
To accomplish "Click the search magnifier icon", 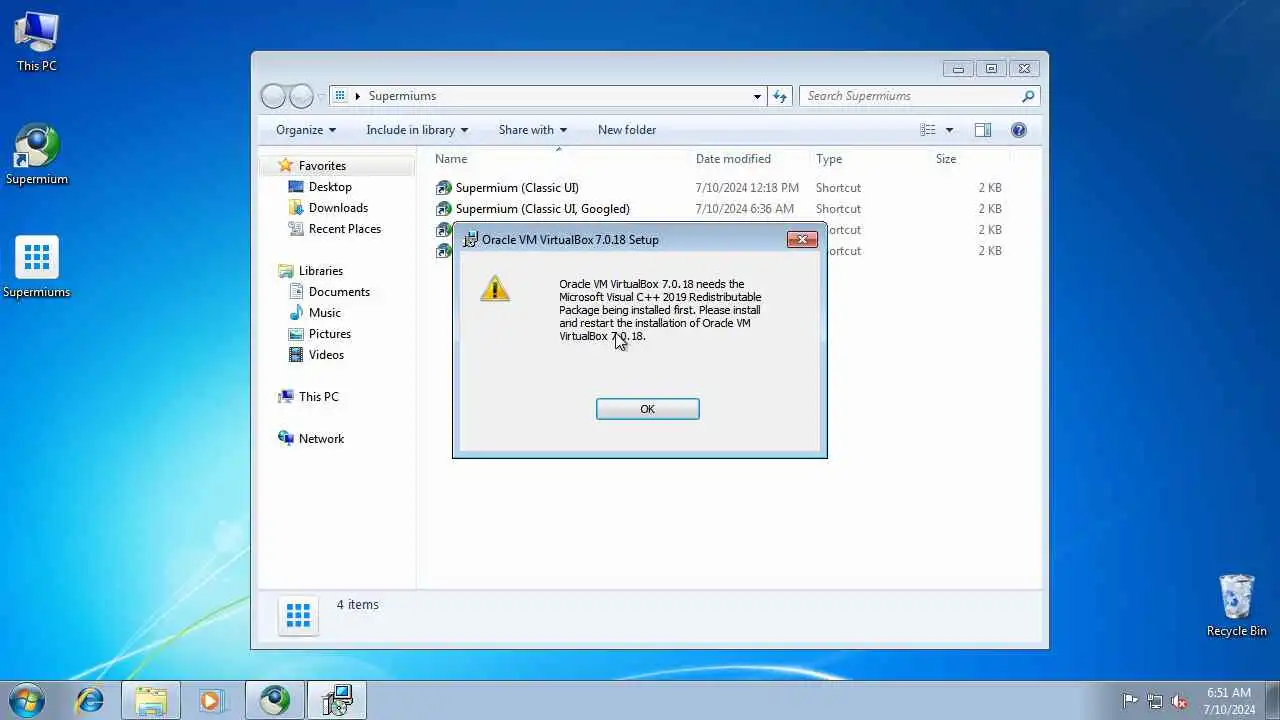I will [1028, 96].
